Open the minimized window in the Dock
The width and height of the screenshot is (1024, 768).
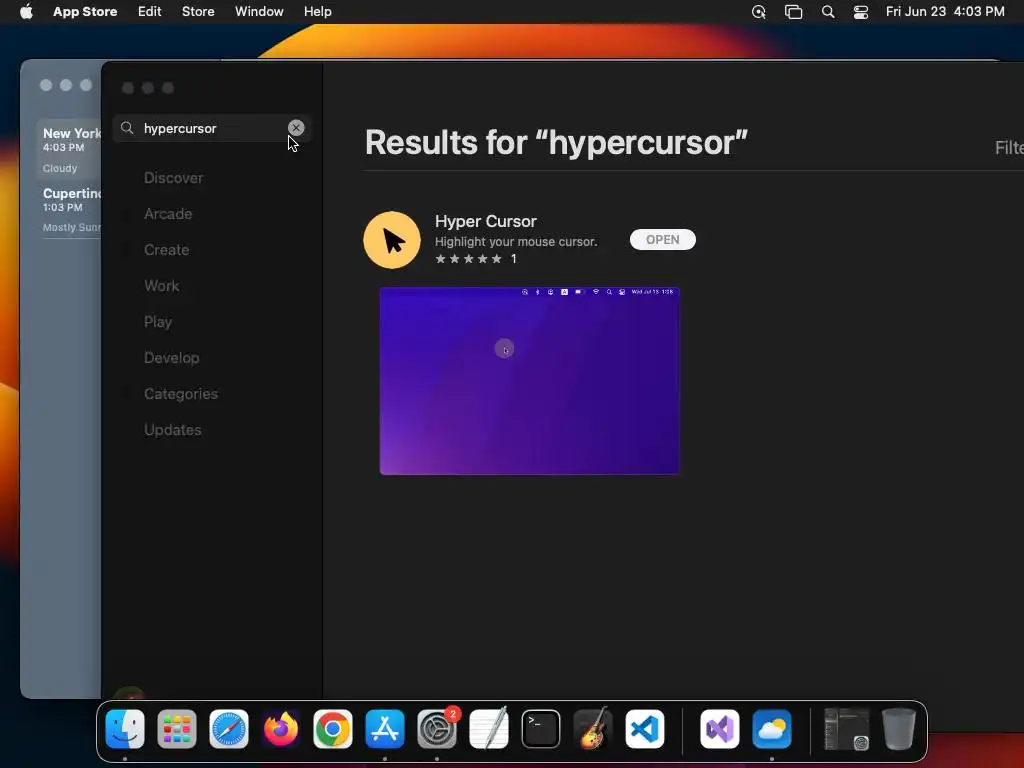point(846,729)
